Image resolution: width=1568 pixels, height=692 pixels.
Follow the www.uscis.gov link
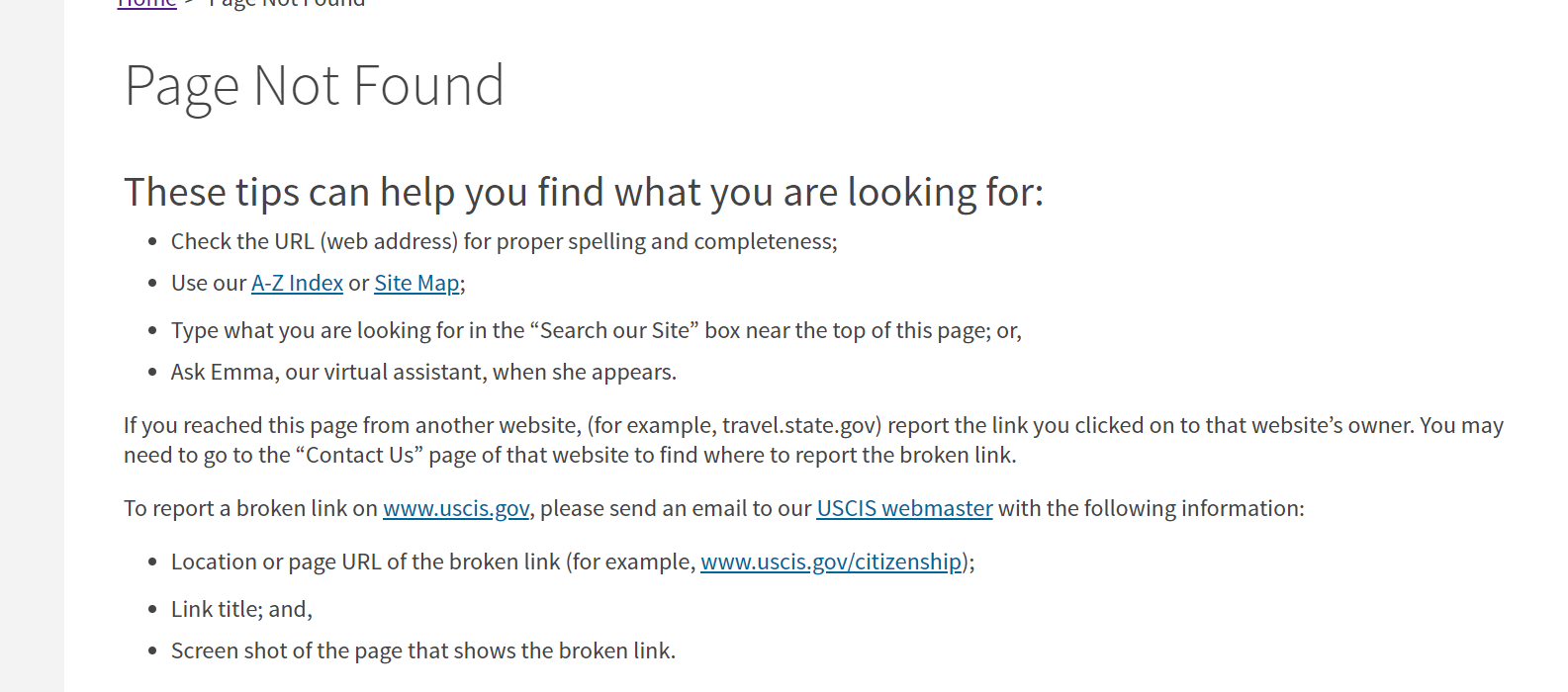tap(456, 509)
